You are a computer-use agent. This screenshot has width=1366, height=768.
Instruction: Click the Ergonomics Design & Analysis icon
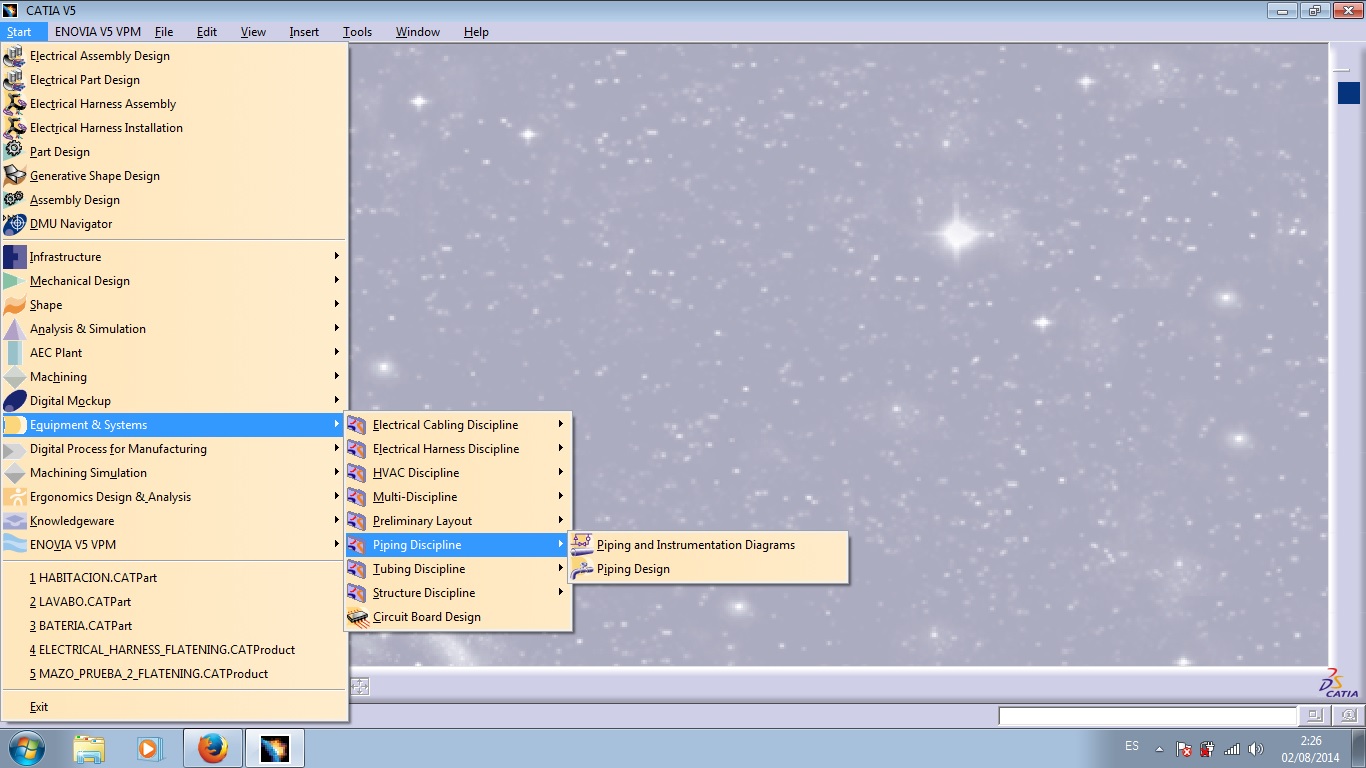click(x=14, y=497)
